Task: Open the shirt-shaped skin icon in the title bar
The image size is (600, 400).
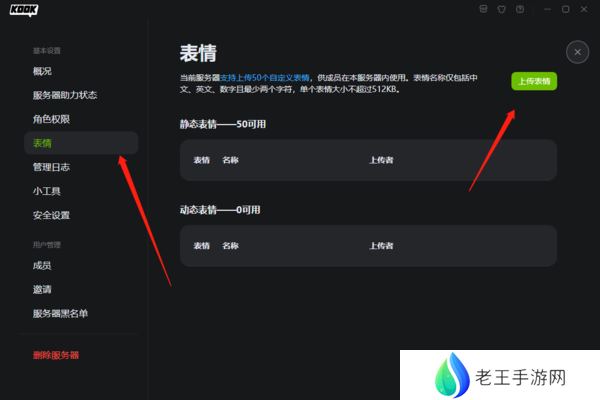Action: pos(501,9)
